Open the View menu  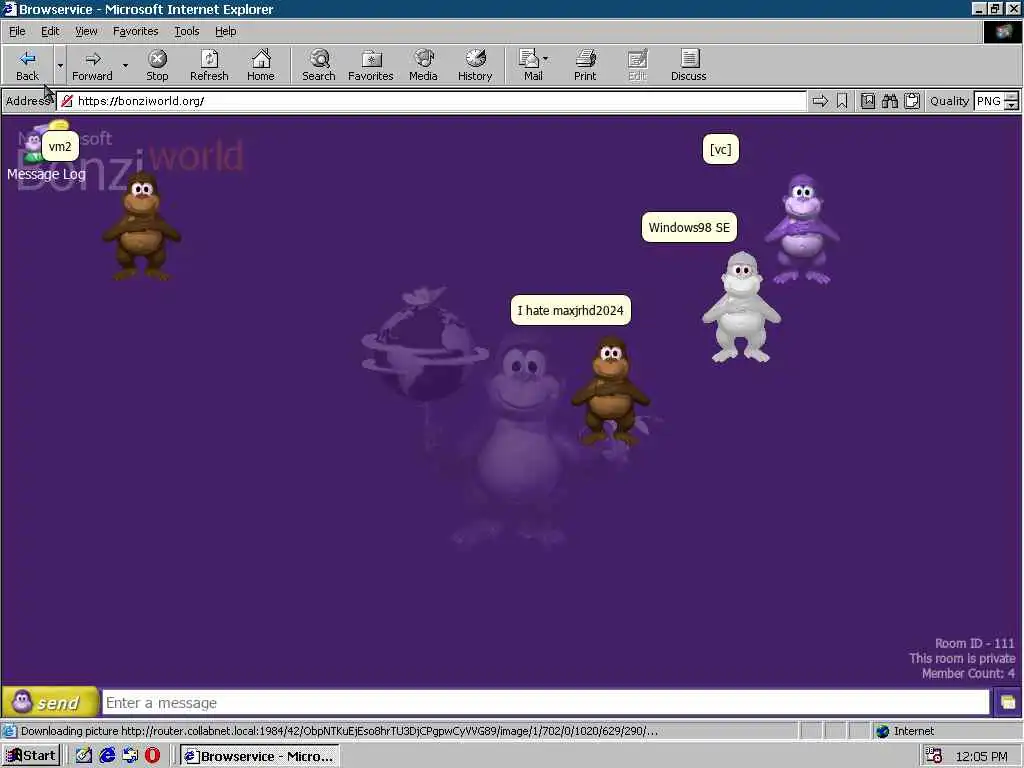click(x=86, y=31)
